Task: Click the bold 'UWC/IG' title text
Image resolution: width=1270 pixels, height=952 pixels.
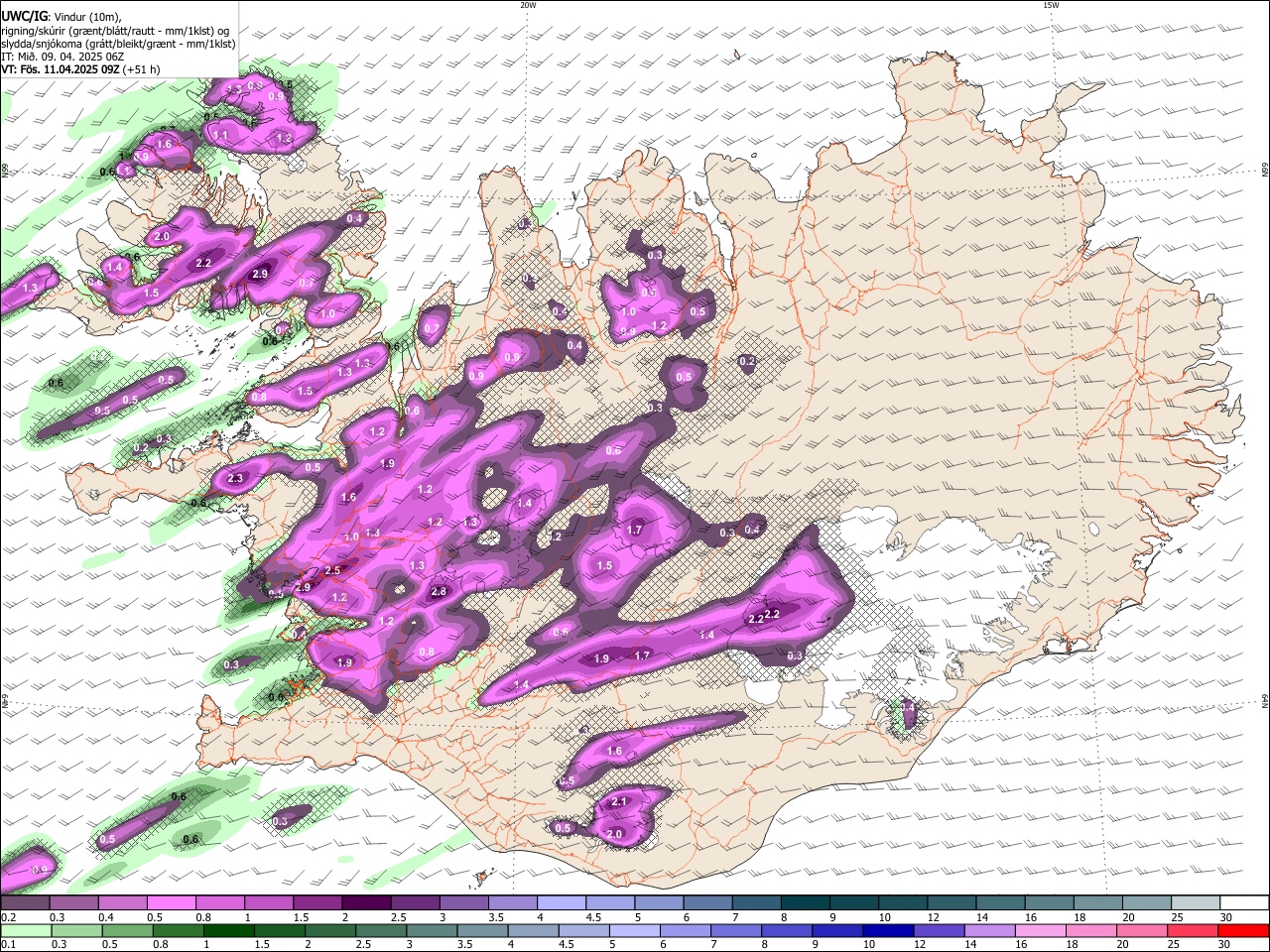Action: tap(24, 16)
